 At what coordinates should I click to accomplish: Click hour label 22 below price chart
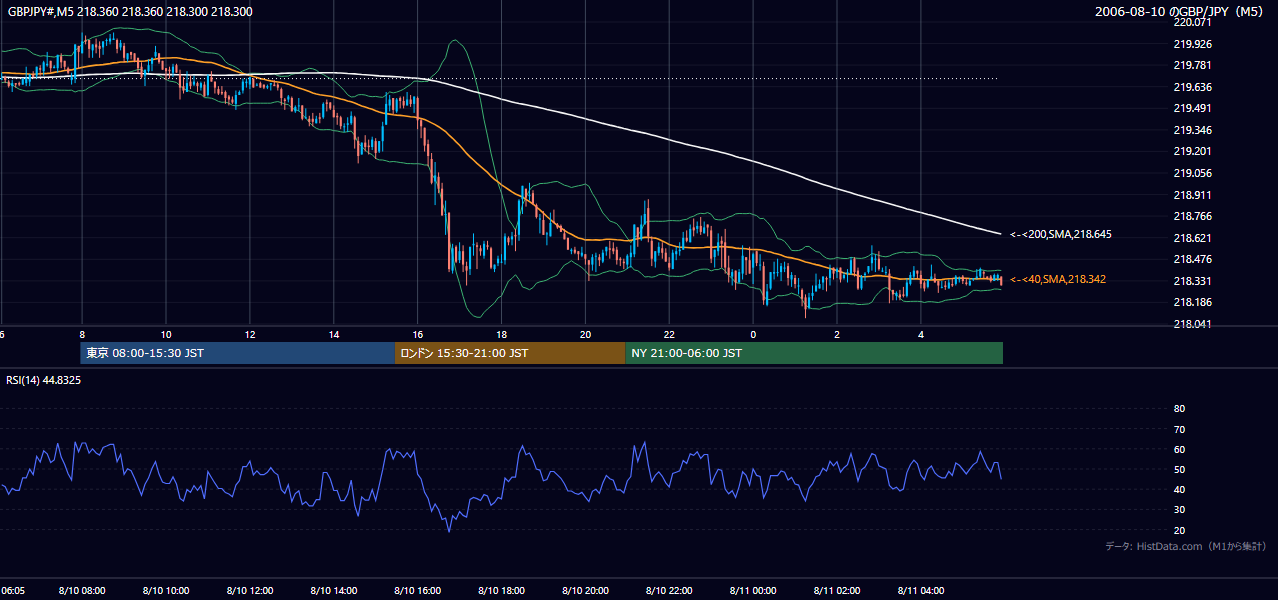[x=670, y=334]
